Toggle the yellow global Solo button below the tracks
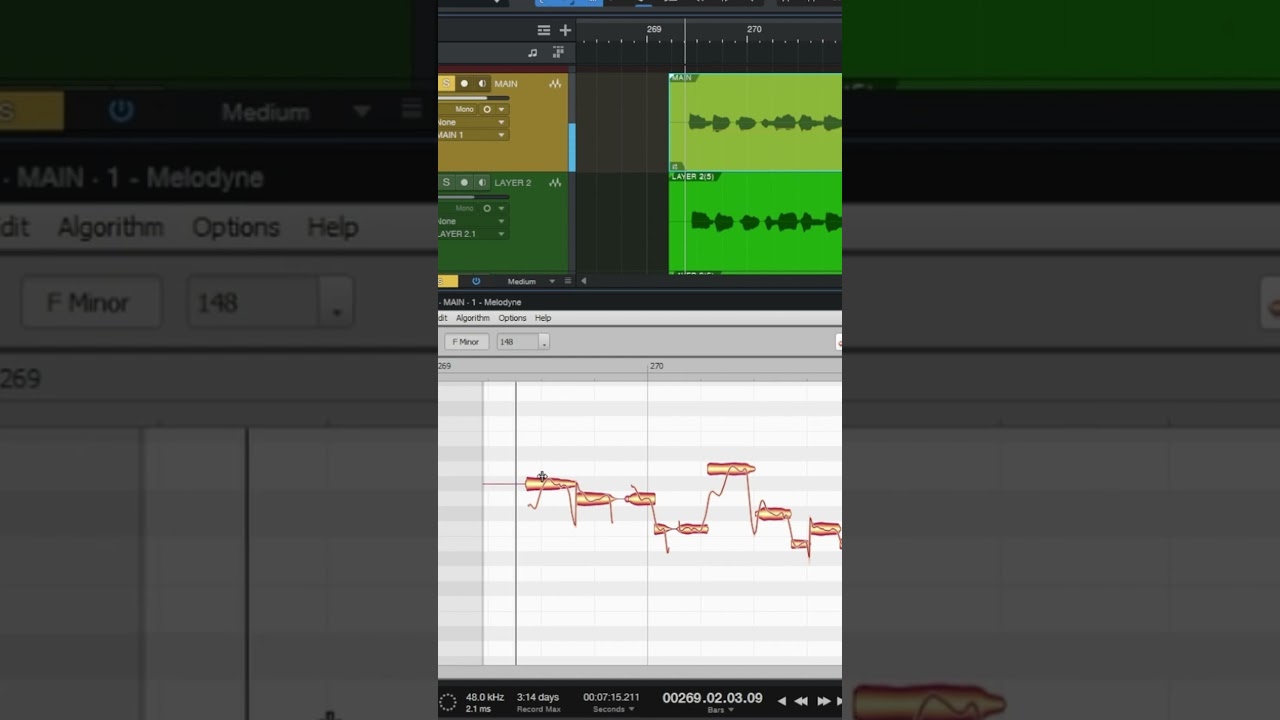The image size is (1280, 720). [448, 281]
